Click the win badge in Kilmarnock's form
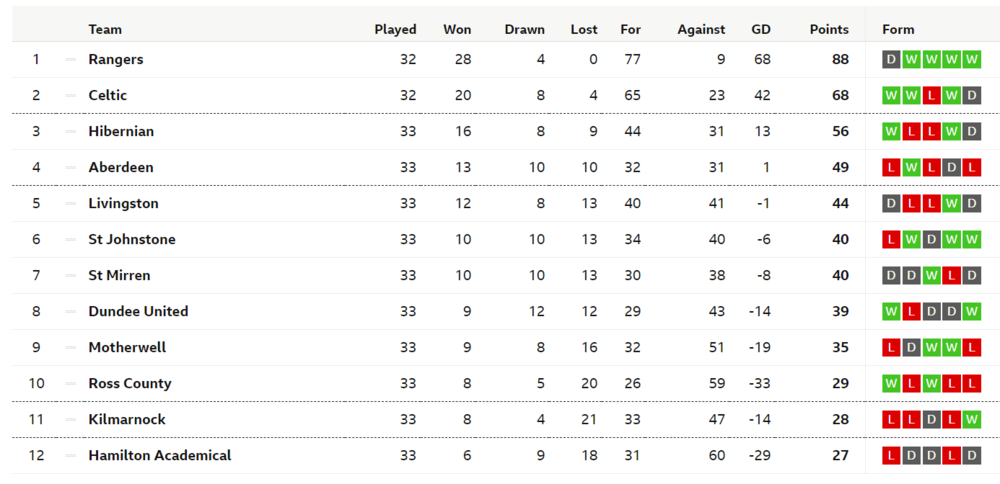Viewport: 1000px width, 484px height. click(971, 420)
